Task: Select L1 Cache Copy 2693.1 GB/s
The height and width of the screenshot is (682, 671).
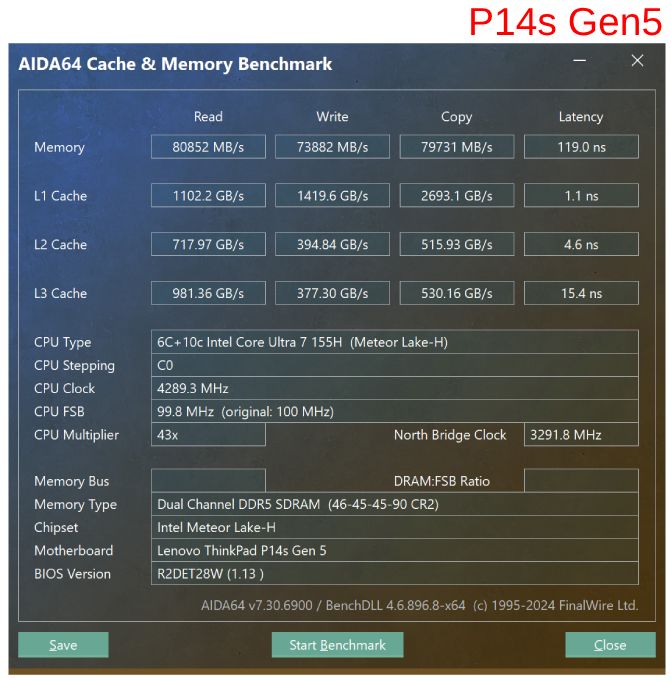Action: pyautogui.click(x=457, y=195)
